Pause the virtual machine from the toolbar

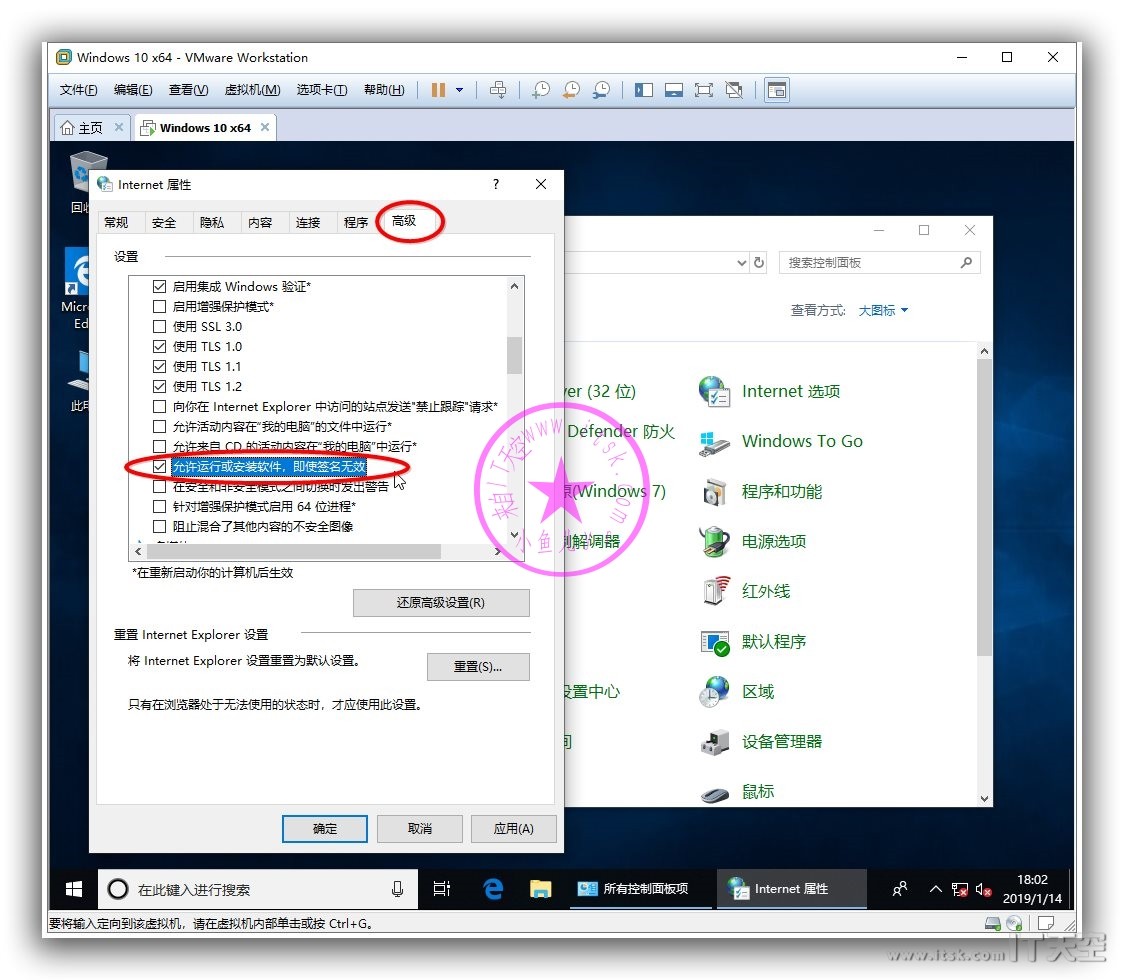[x=438, y=90]
